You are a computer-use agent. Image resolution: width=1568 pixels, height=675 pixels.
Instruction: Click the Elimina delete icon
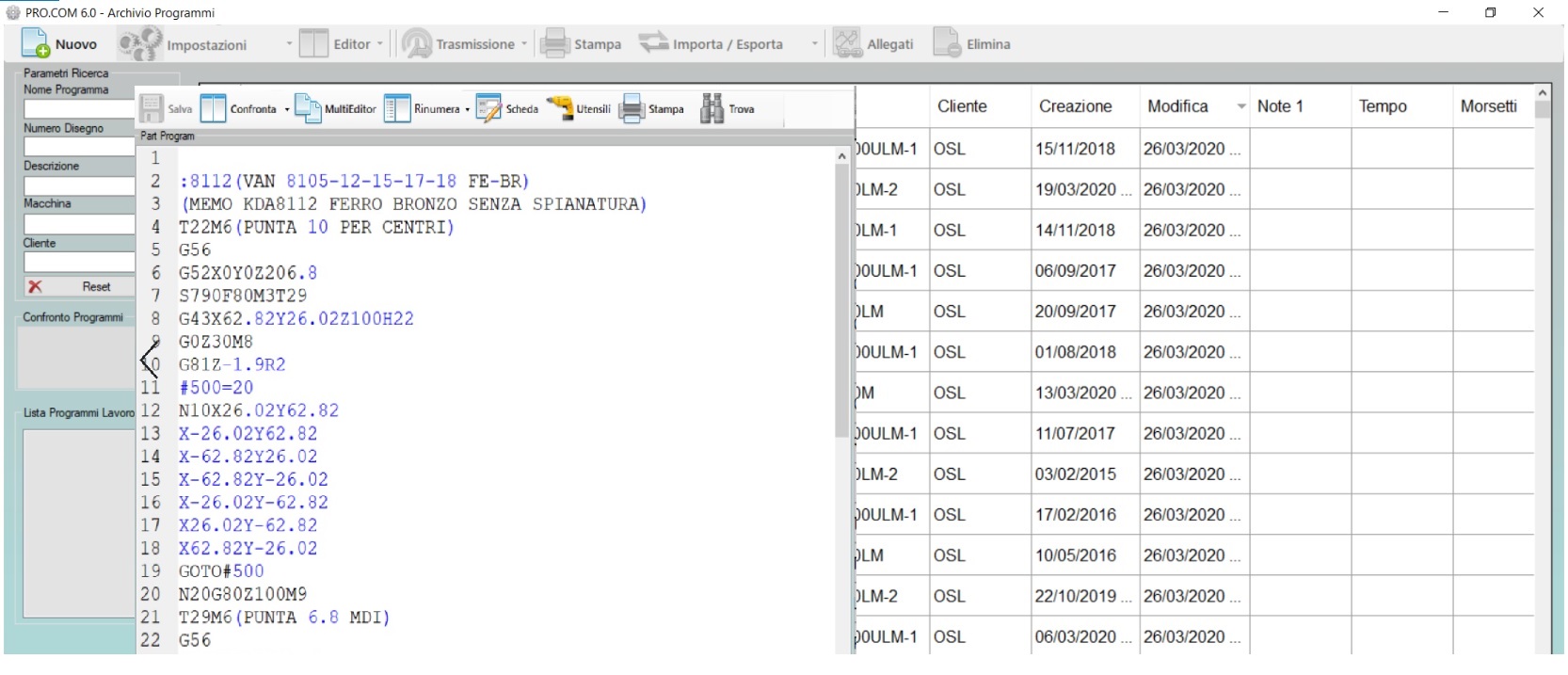coord(947,43)
